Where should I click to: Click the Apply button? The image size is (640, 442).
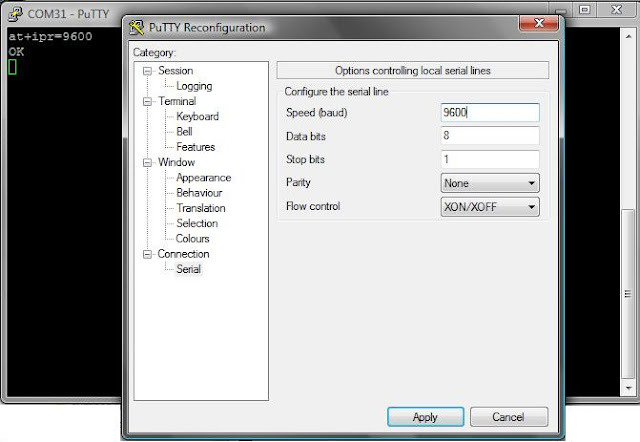[x=425, y=417]
